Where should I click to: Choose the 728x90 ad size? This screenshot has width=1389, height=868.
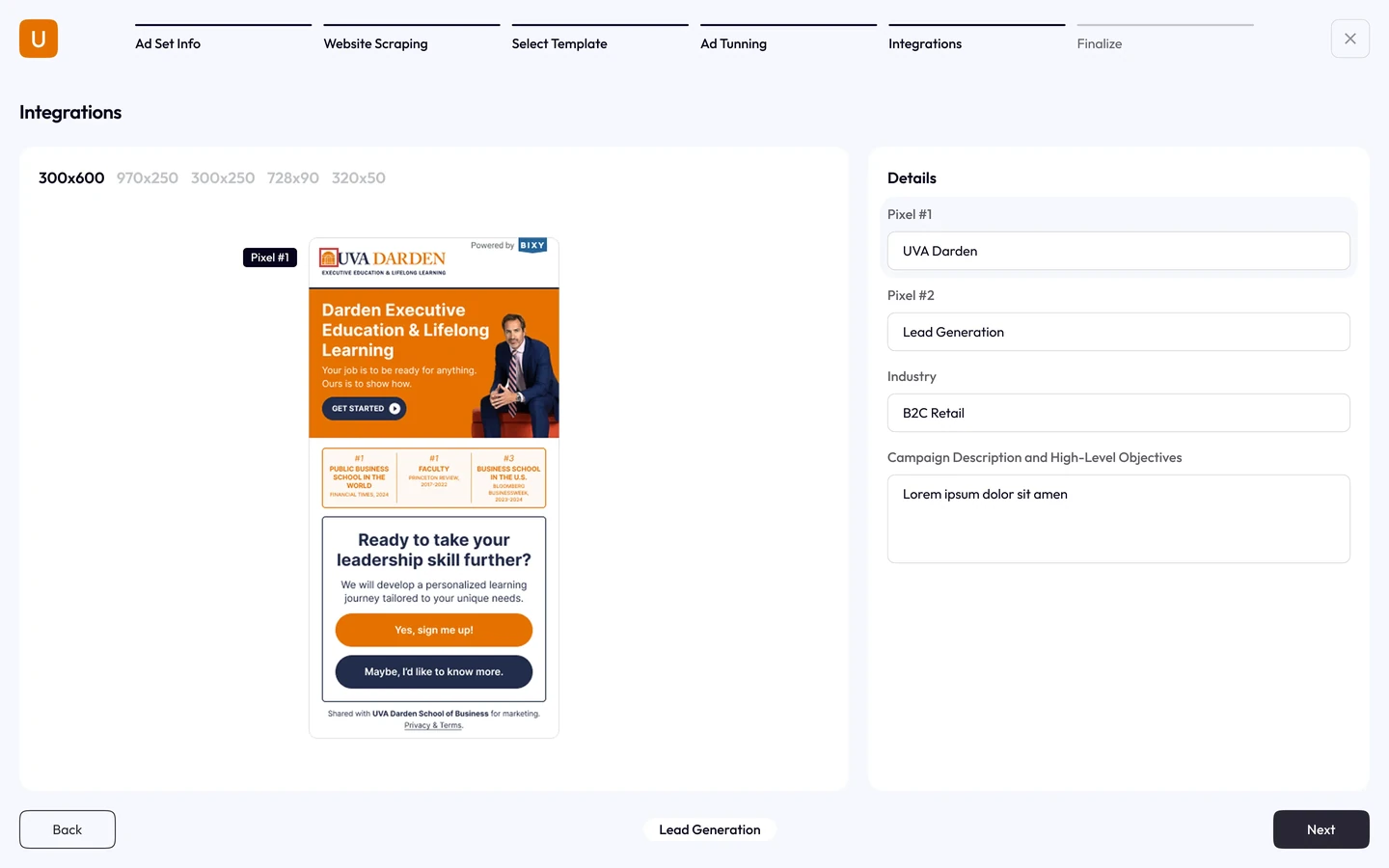click(x=293, y=177)
